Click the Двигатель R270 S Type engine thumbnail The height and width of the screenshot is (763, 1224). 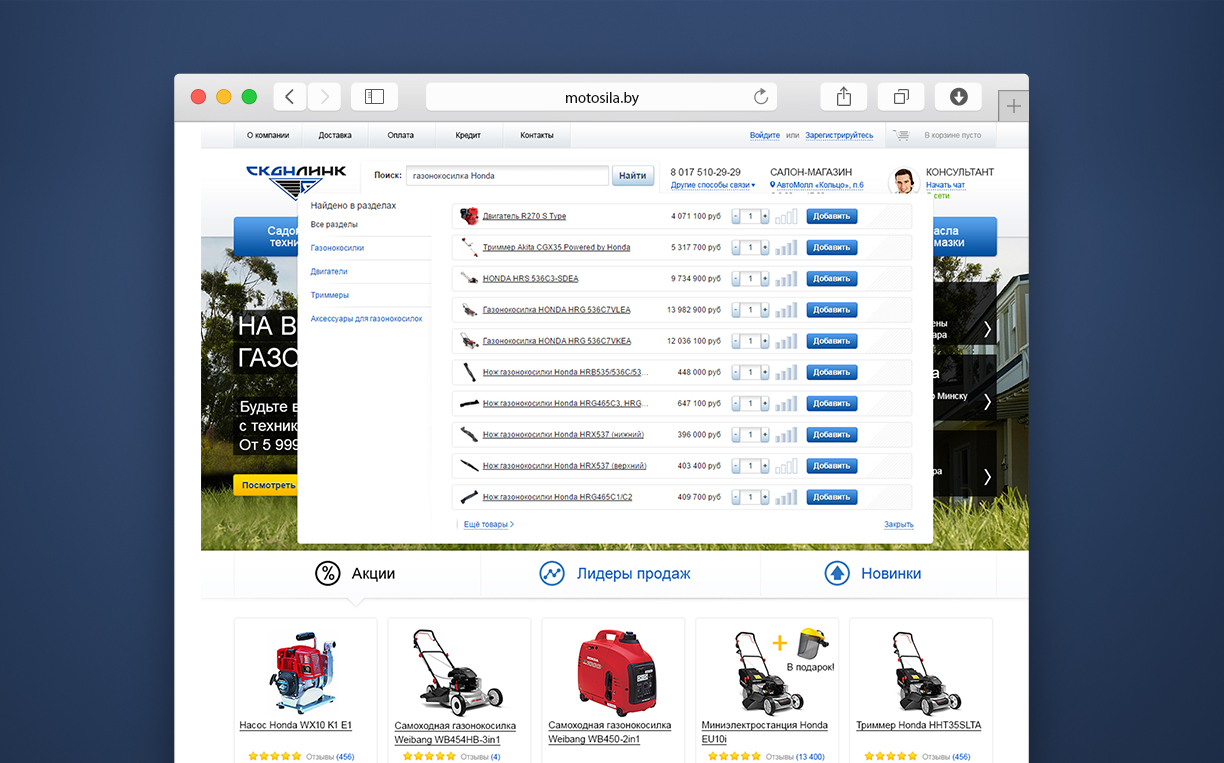click(469, 216)
